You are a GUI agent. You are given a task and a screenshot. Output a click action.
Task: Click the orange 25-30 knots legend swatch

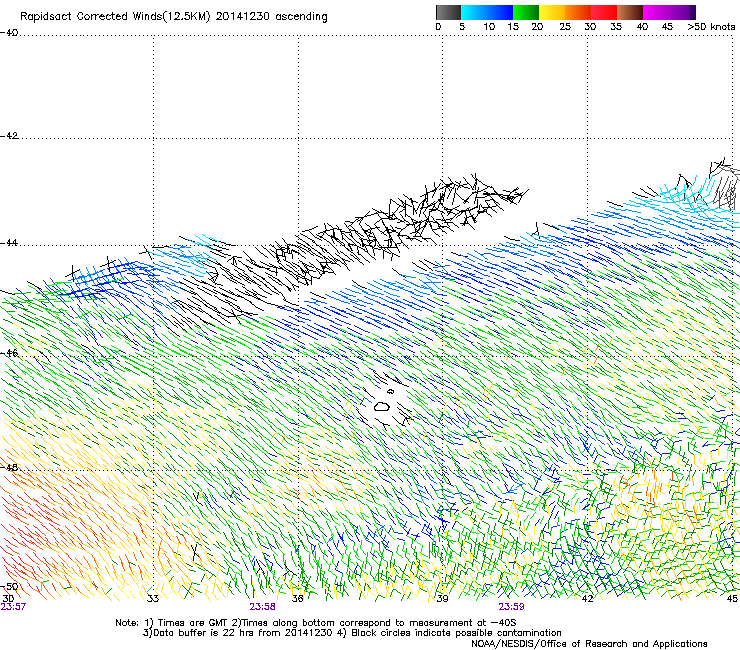[578, 12]
